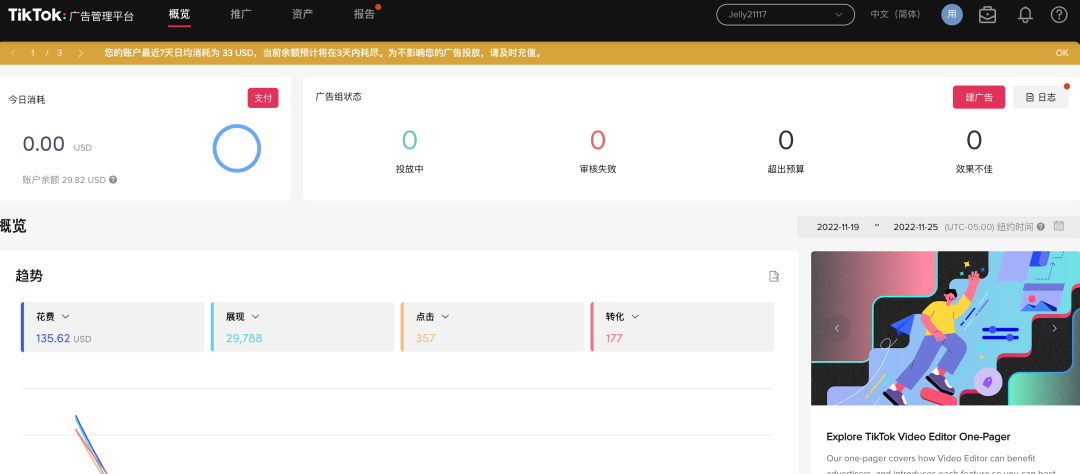Click the 29,788 impressions value
The image size is (1080, 474).
tap(244, 338)
